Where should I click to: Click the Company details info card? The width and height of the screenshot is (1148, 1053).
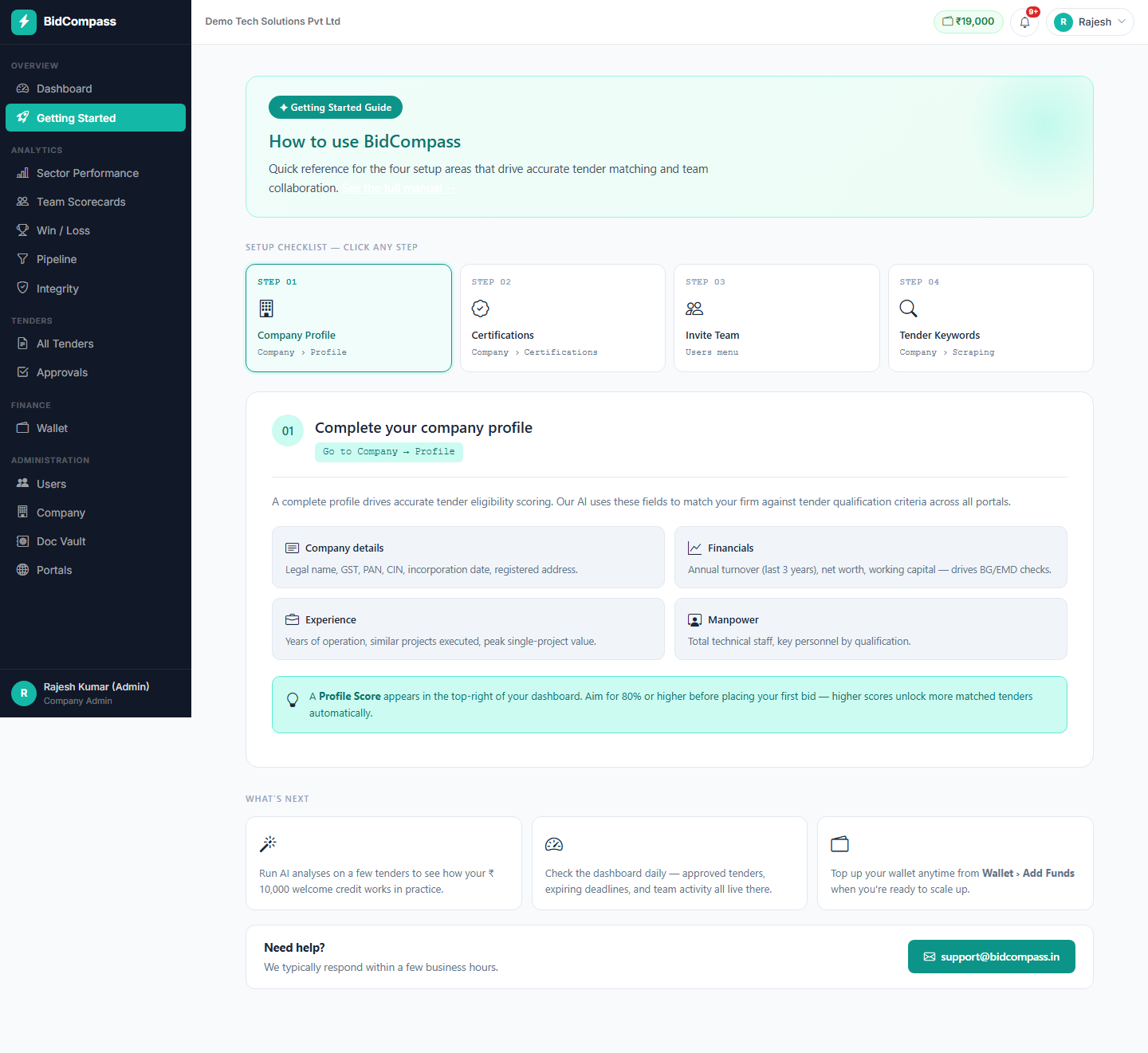click(x=468, y=557)
